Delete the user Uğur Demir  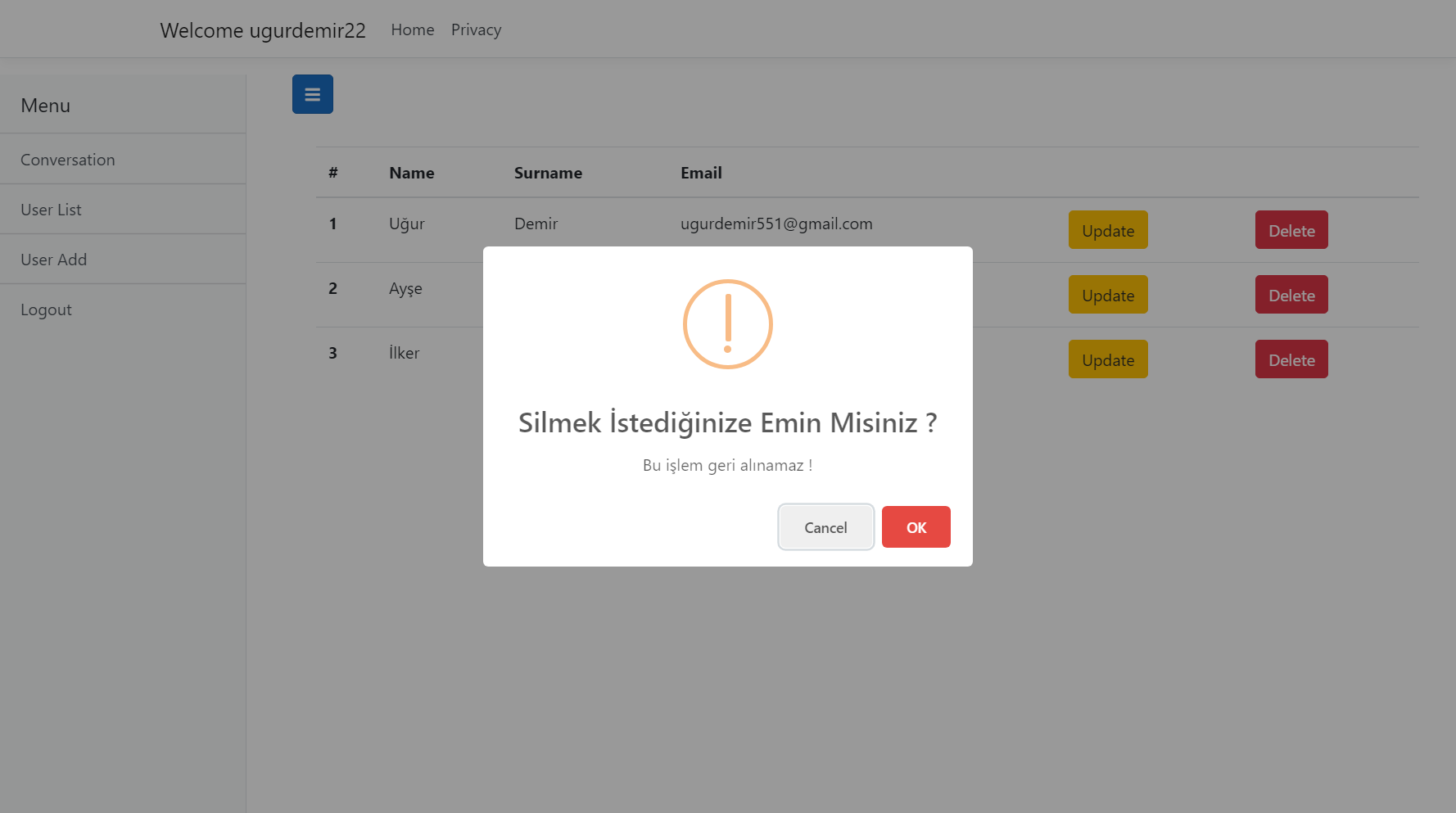(x=1291, y=230)
